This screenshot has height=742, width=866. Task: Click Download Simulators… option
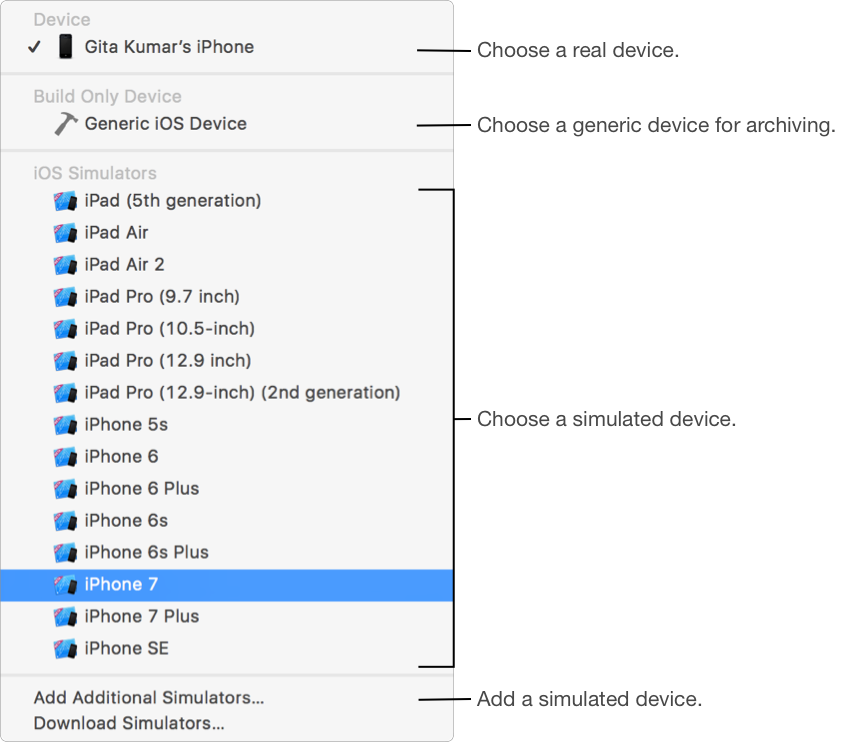pyautogui.click(x=129, y=723)
